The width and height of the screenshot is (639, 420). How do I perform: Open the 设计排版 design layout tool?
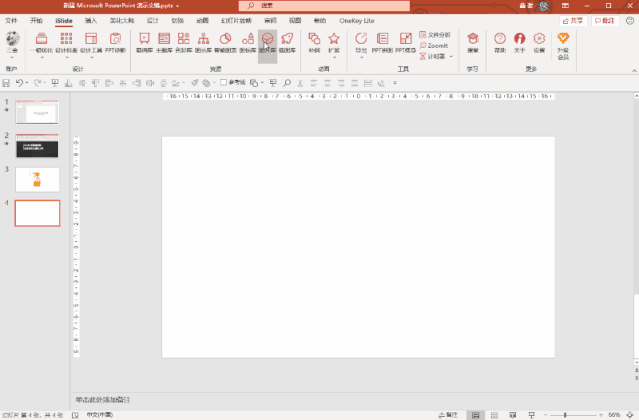[x=66, y=42]
